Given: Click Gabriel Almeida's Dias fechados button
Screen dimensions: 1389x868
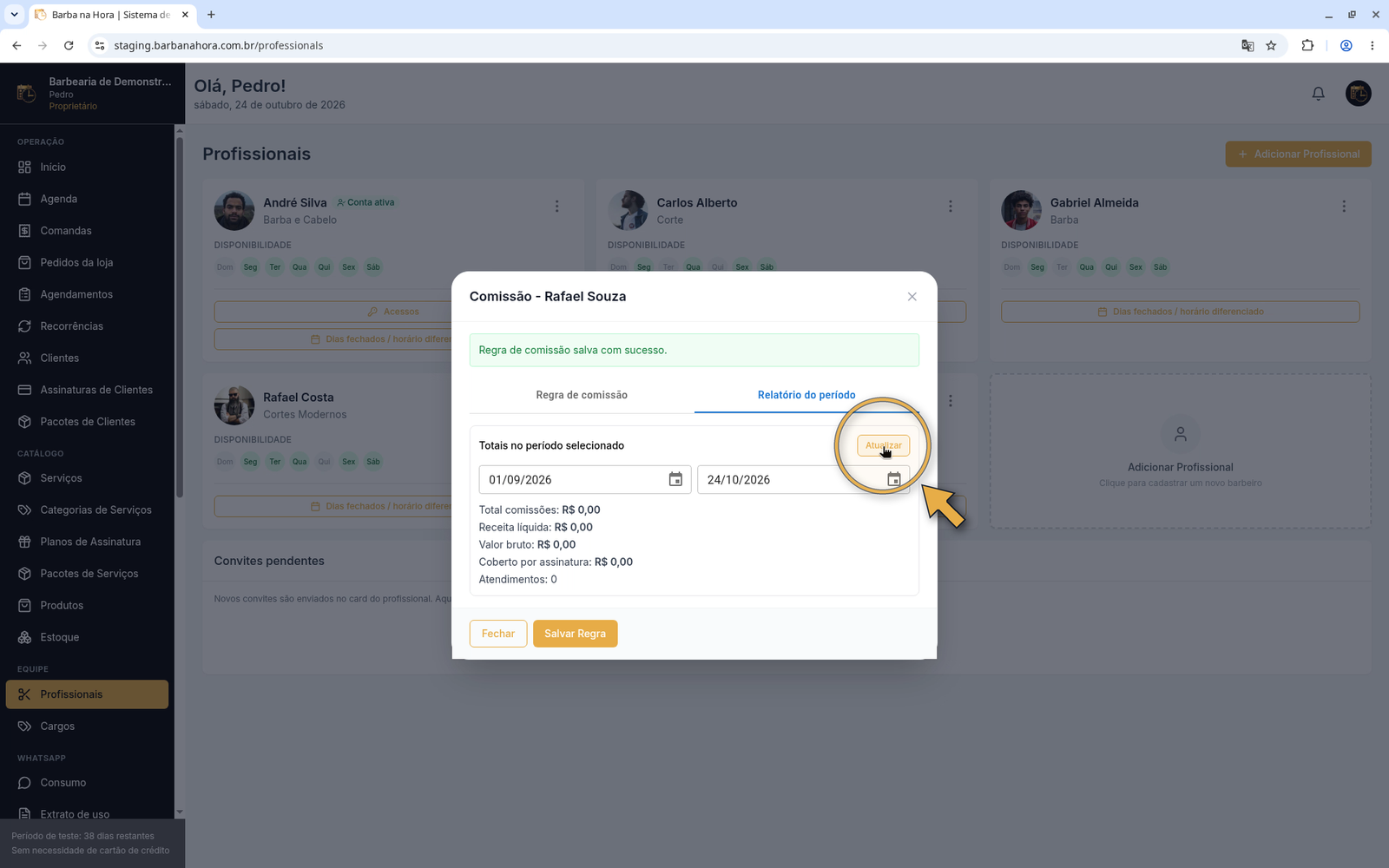Looking at the screenshot, I should coord(1180,312).
